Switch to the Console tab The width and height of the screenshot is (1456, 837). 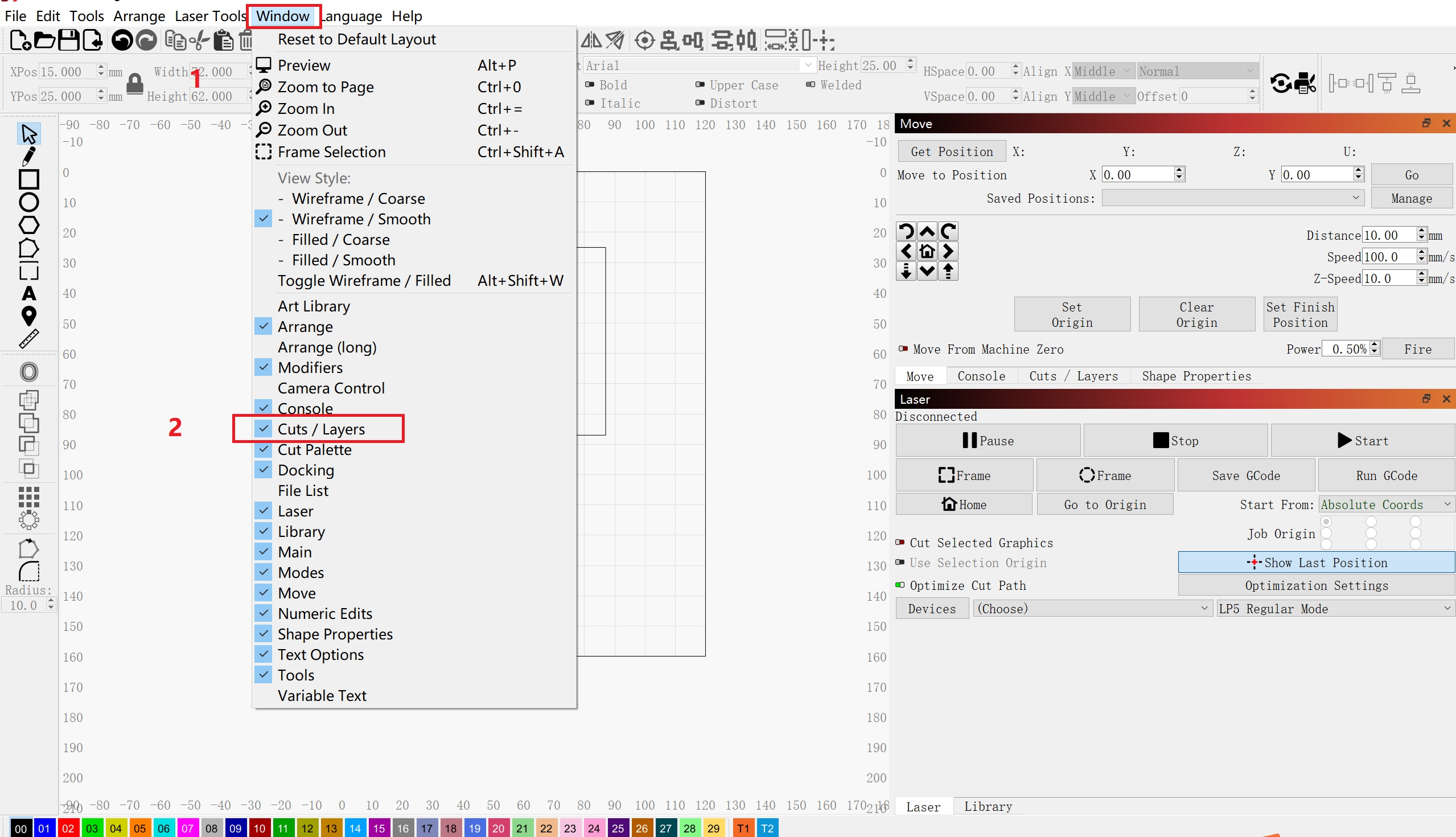981,375
